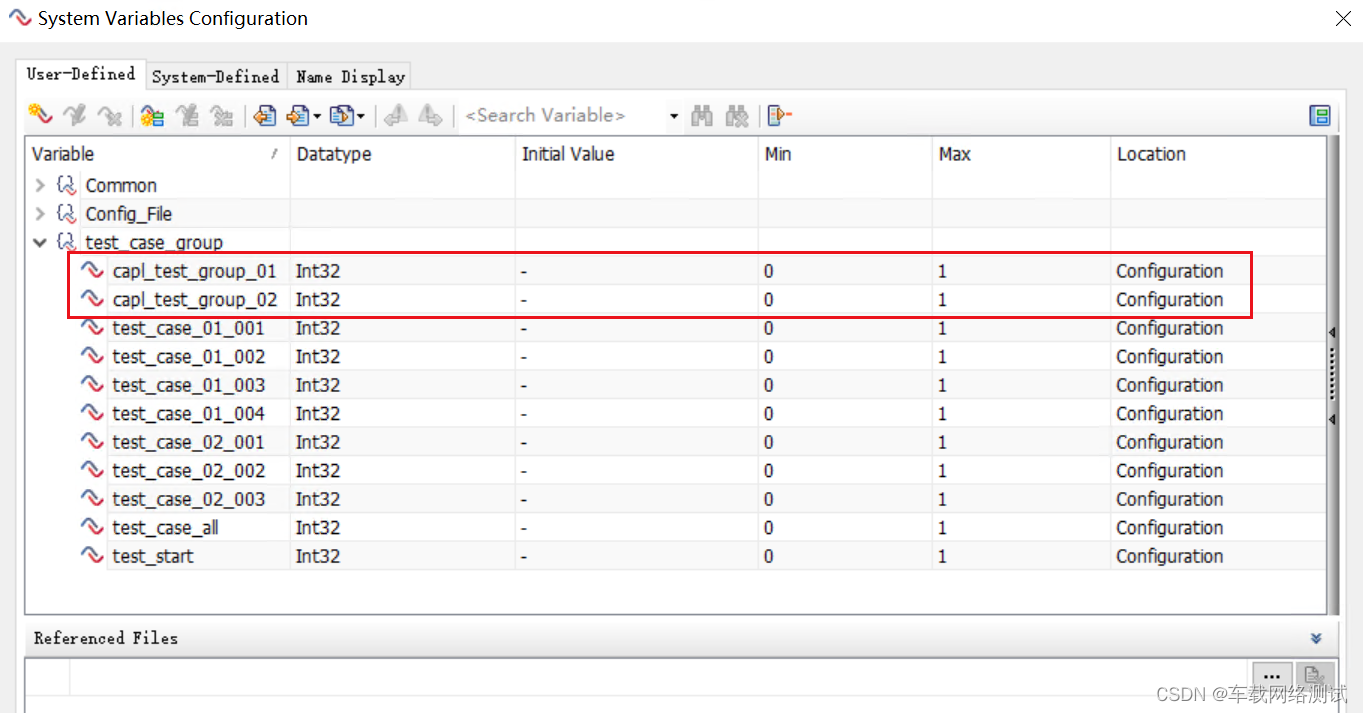This screenshot has width=1363, height=713.
Task: Click the new namespace icon
Action: (x=152, y=115)
